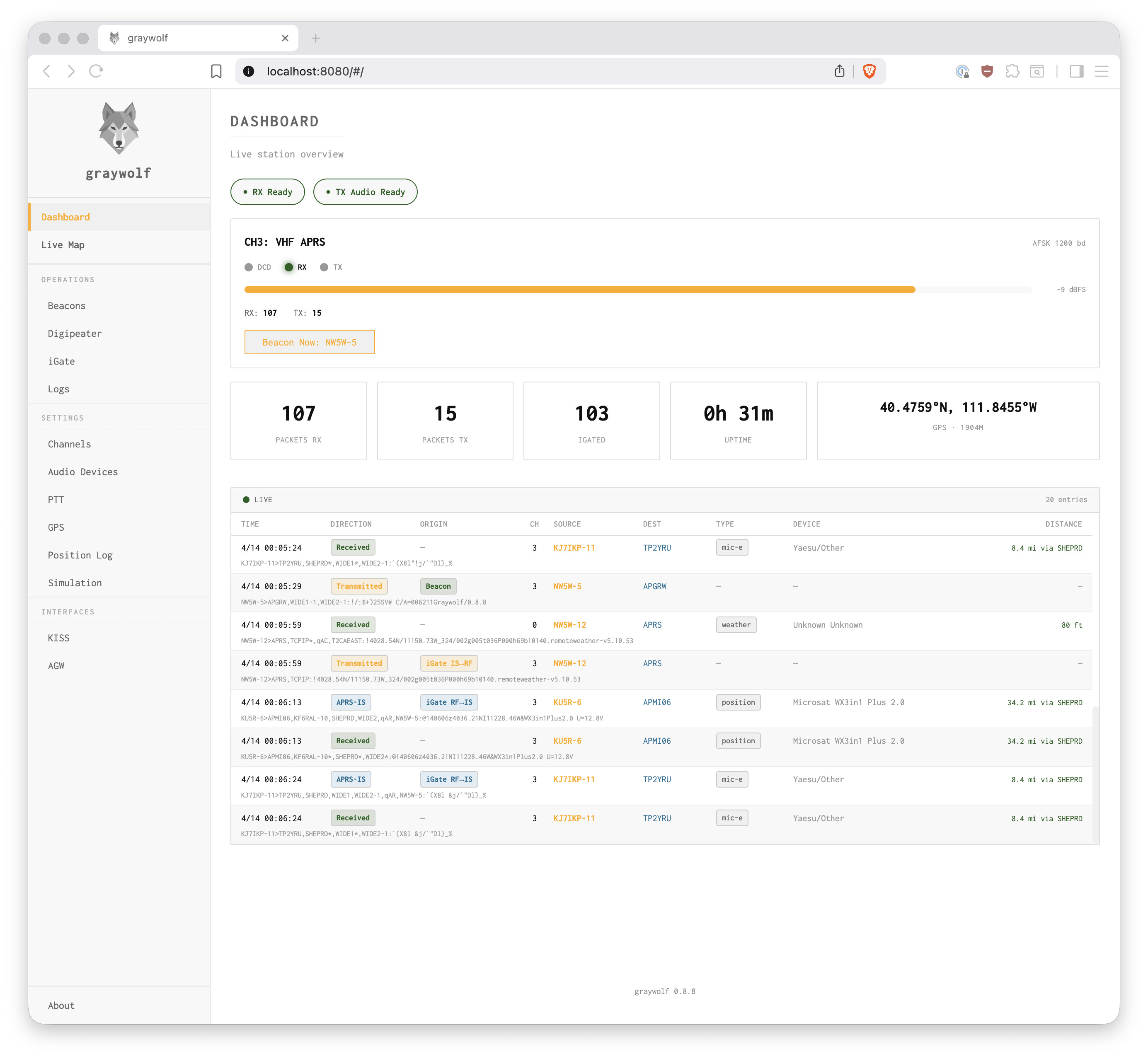1148x1059 pixels.
Task: Open the Audio Devices settings
Action: coord(82,471)
